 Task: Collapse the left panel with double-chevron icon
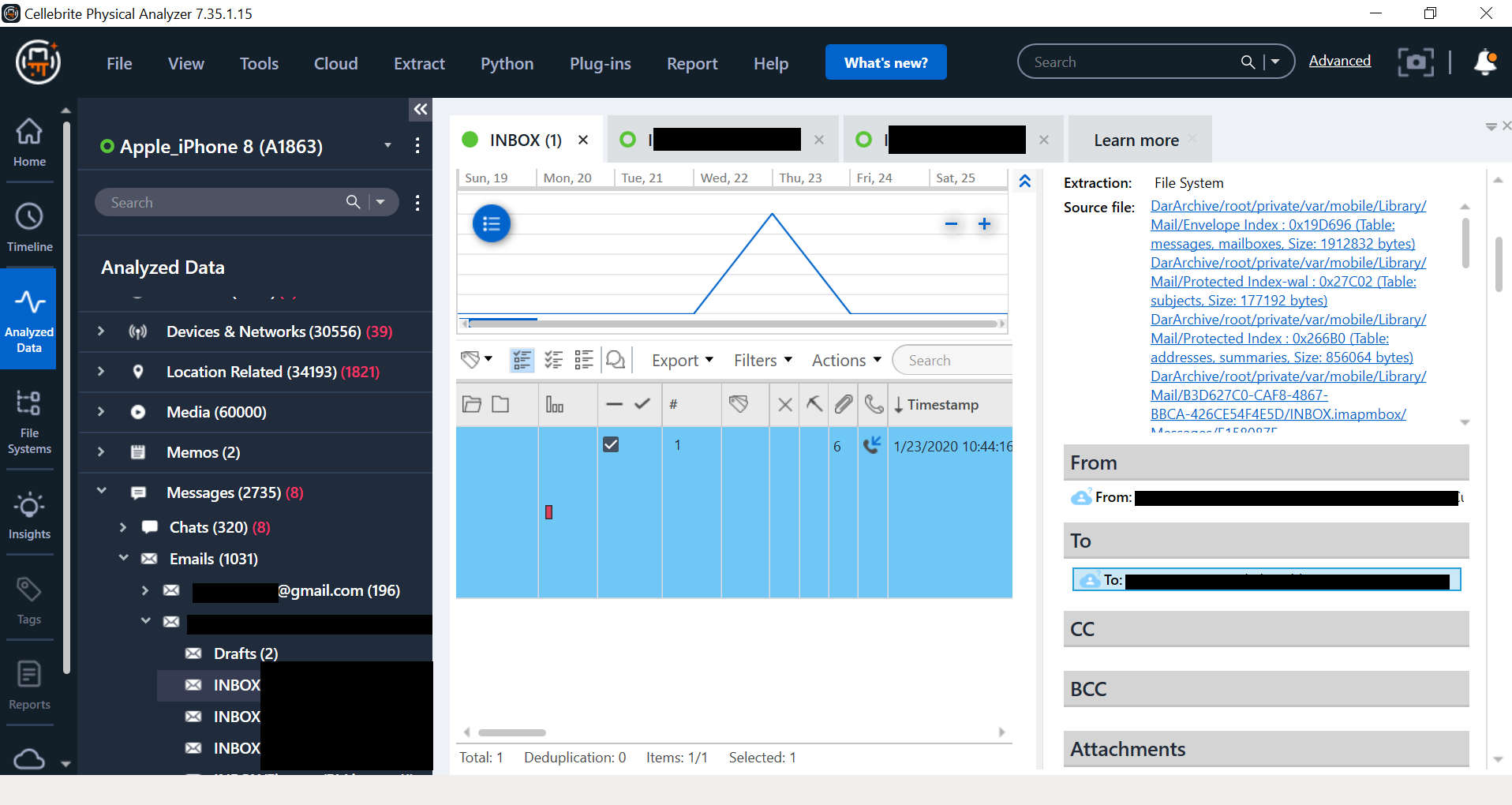421,110
